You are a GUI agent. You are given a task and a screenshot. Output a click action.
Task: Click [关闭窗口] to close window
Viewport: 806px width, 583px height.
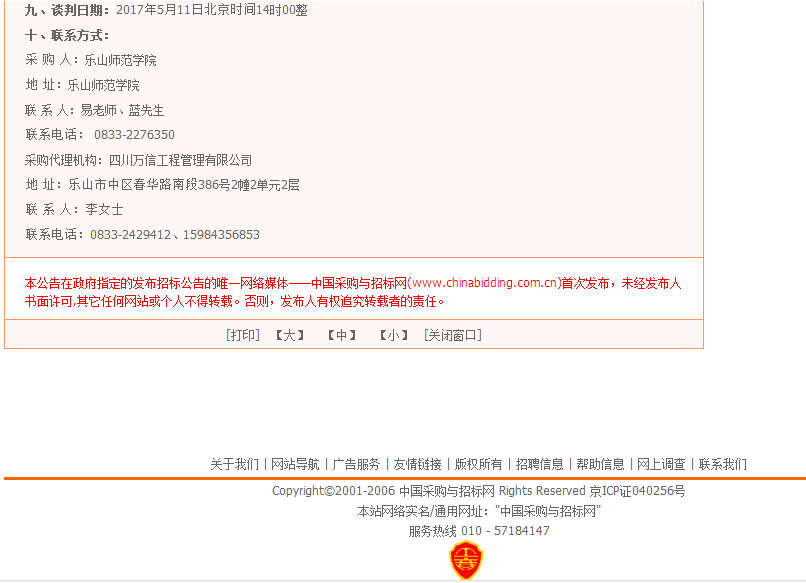[x=453, y=335]
